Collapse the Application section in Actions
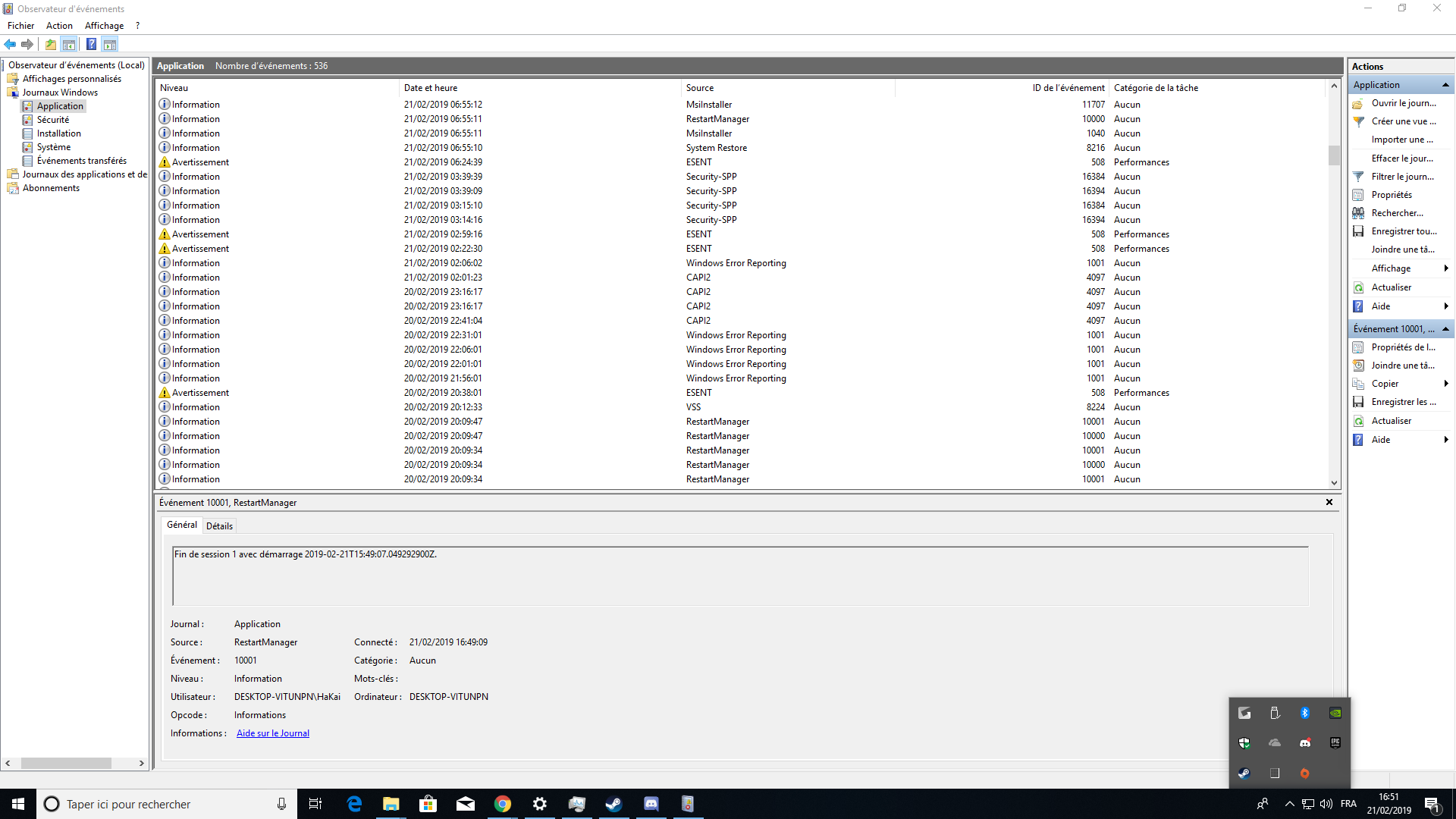 click(x=1445, y=85)
